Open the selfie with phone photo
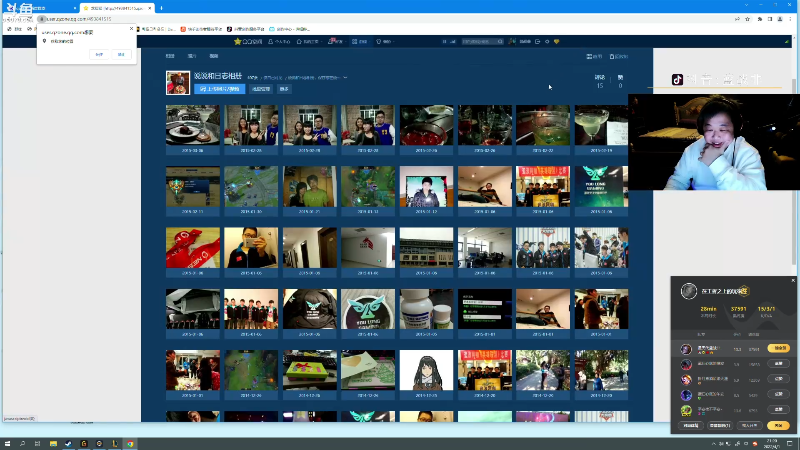The image size is (800, 450). pos(251,248)
